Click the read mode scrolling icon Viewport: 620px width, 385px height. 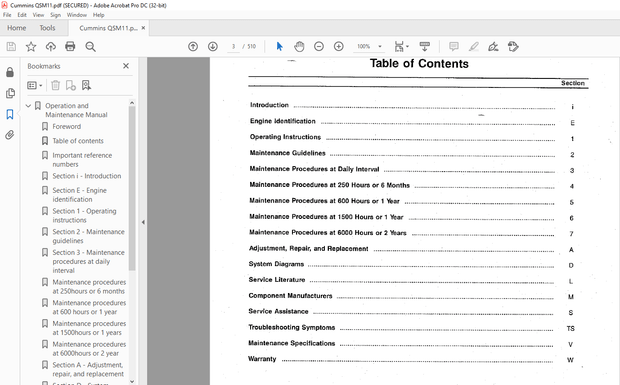[x=425, y=47]
